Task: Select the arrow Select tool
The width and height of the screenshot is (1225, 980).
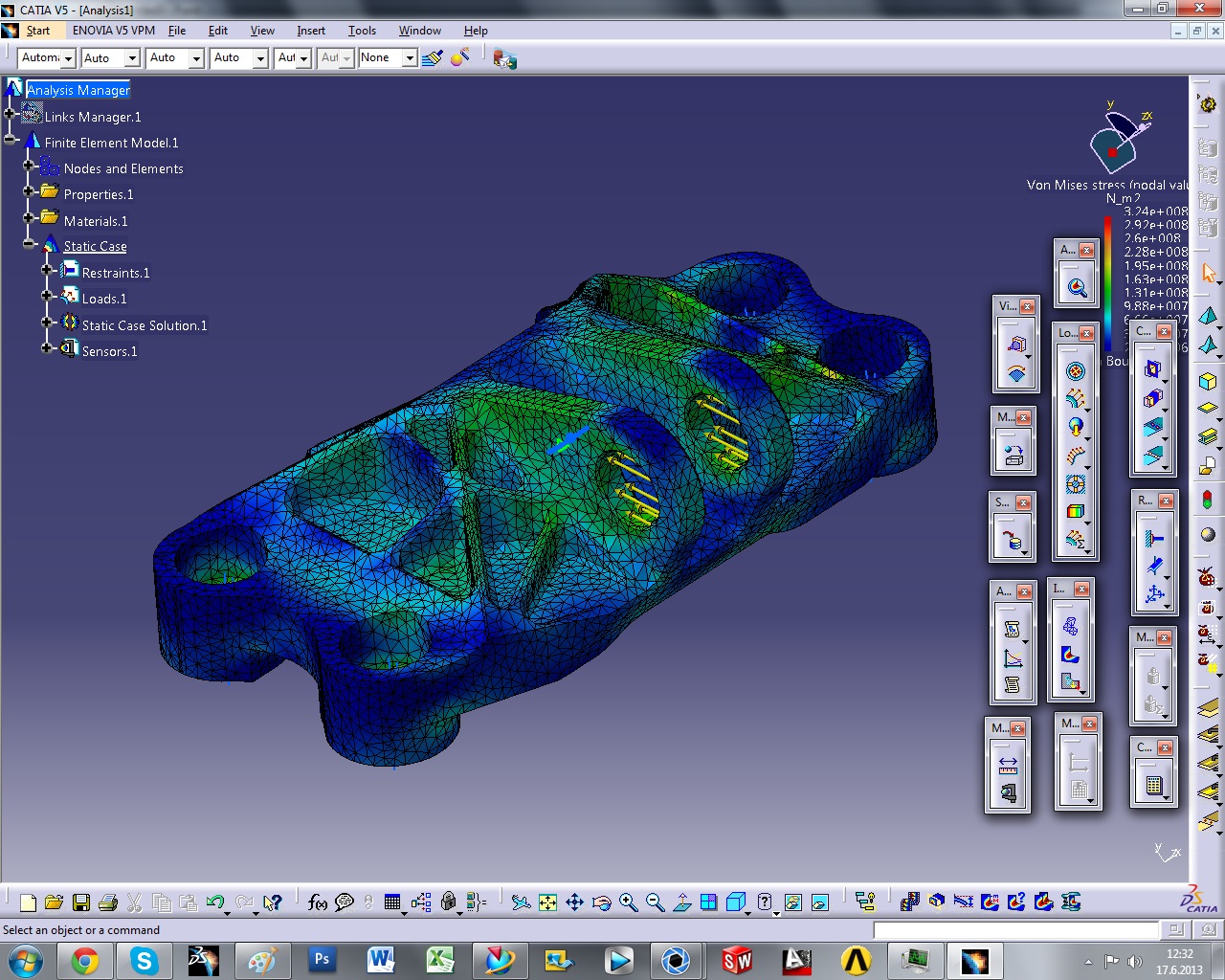Action: (1209, 274)
